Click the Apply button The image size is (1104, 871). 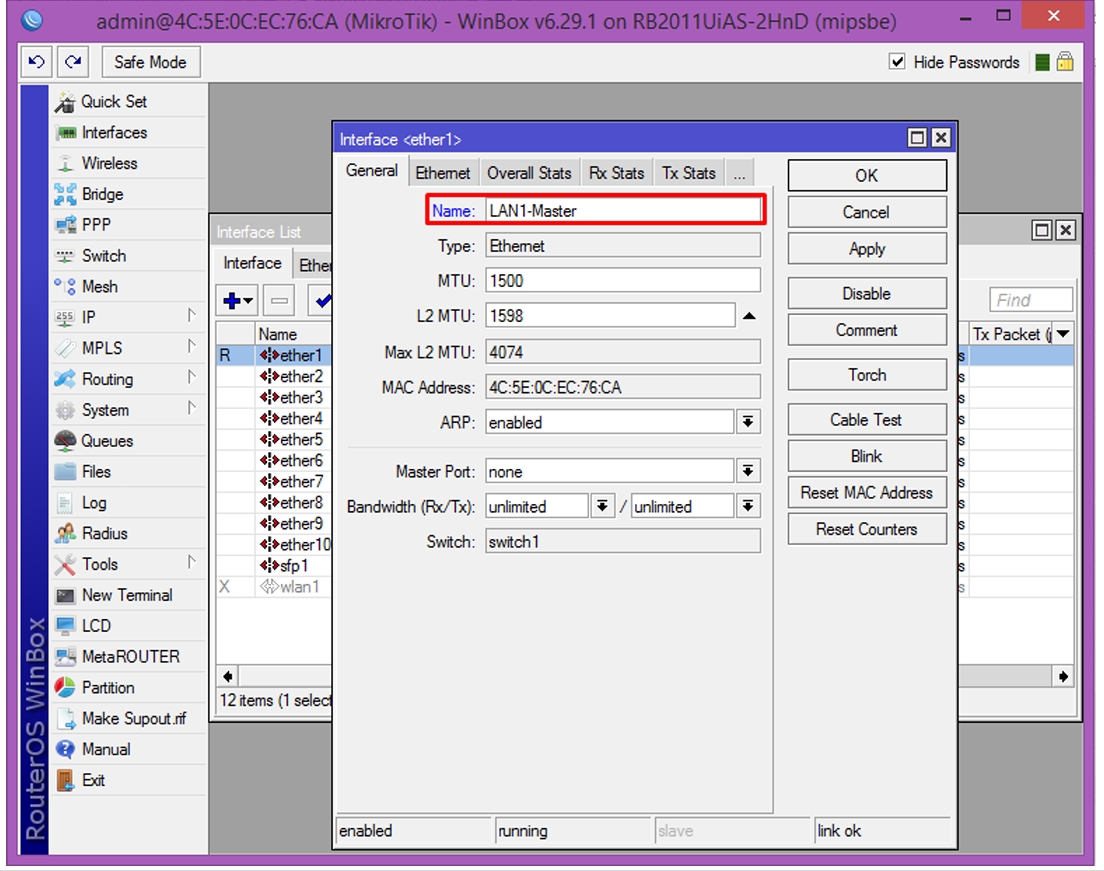867,249
